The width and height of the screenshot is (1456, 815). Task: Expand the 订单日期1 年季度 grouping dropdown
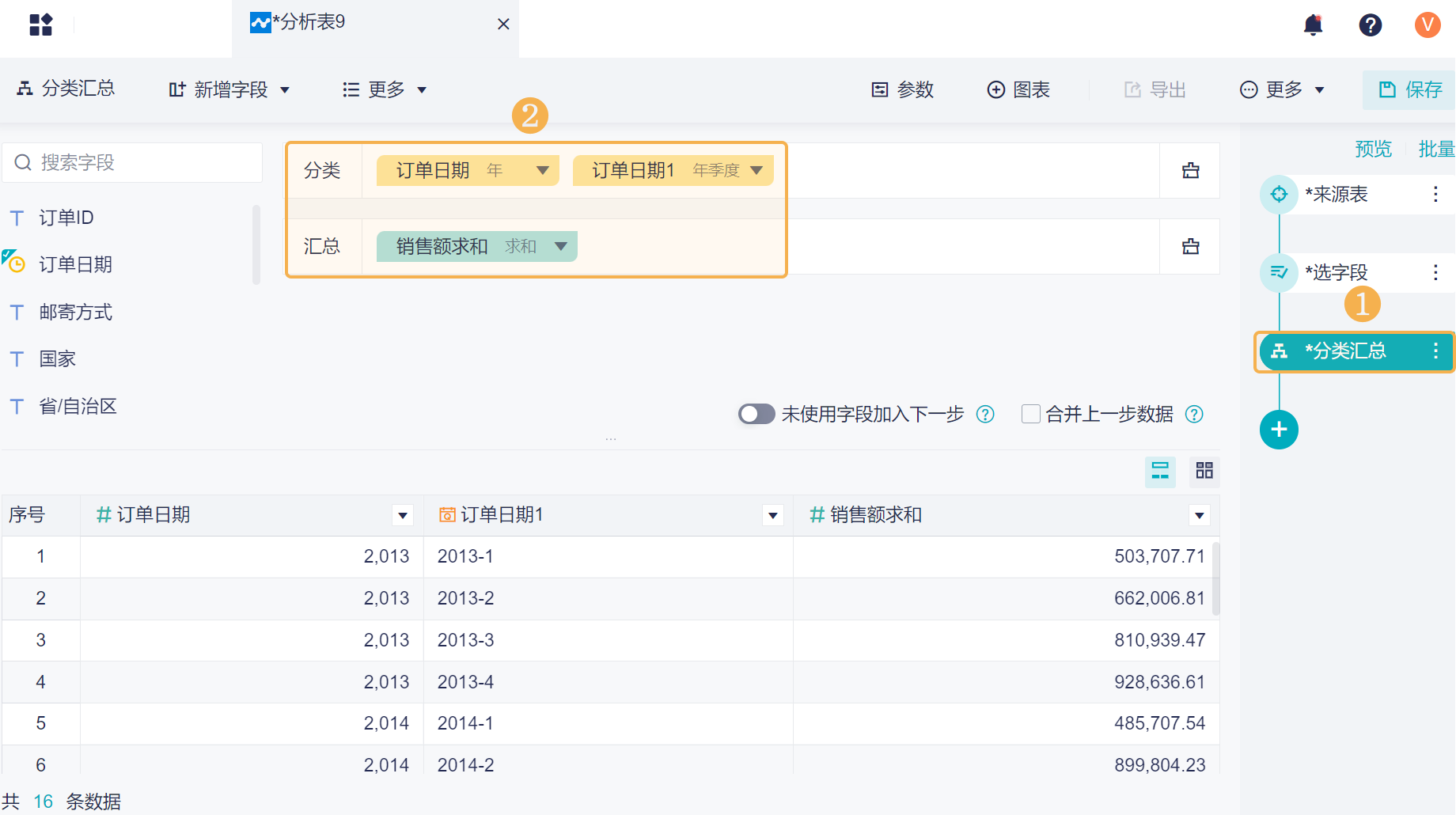(x=756, y=170)
